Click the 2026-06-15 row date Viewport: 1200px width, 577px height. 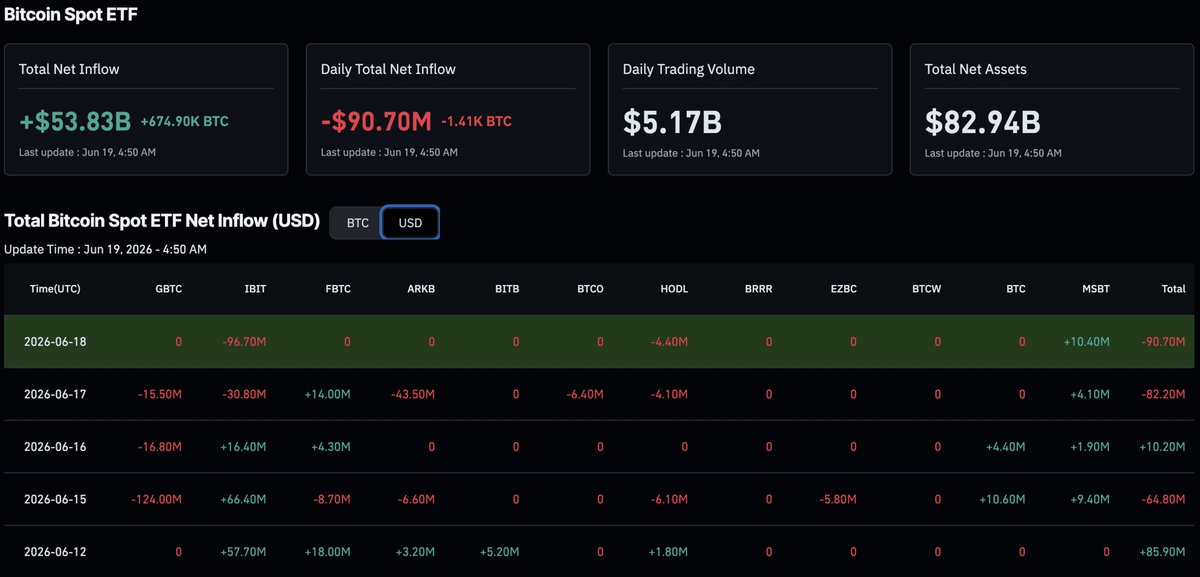click(55, 499)
